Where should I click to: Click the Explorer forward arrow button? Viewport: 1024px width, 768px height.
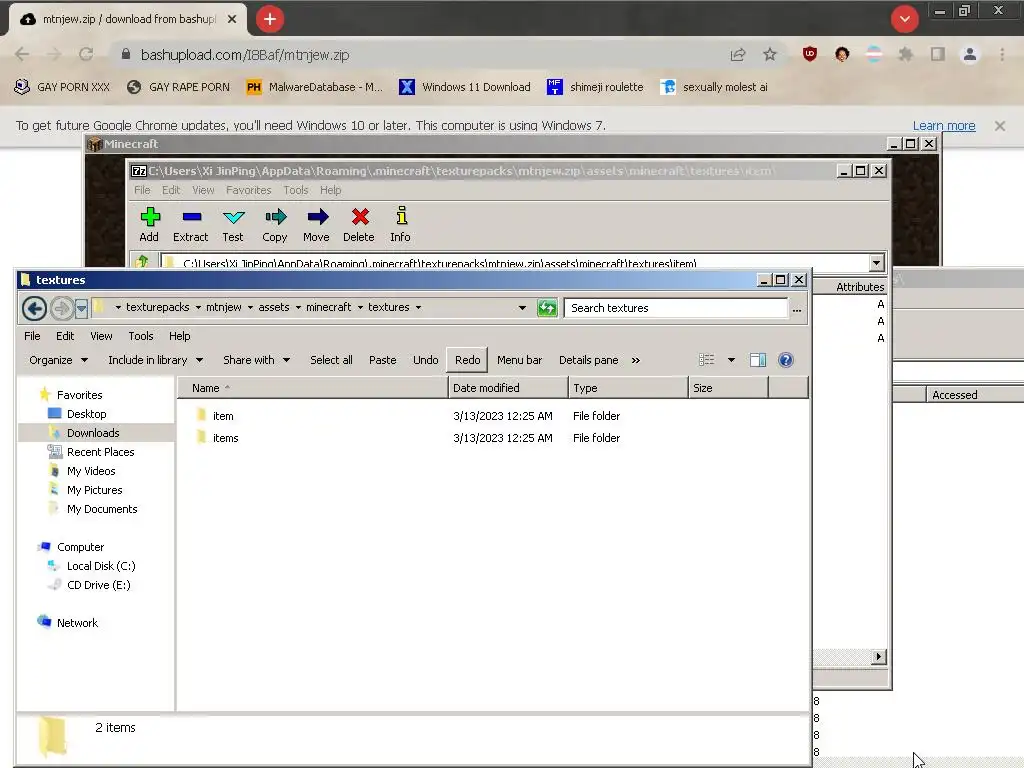coord(61,308)
